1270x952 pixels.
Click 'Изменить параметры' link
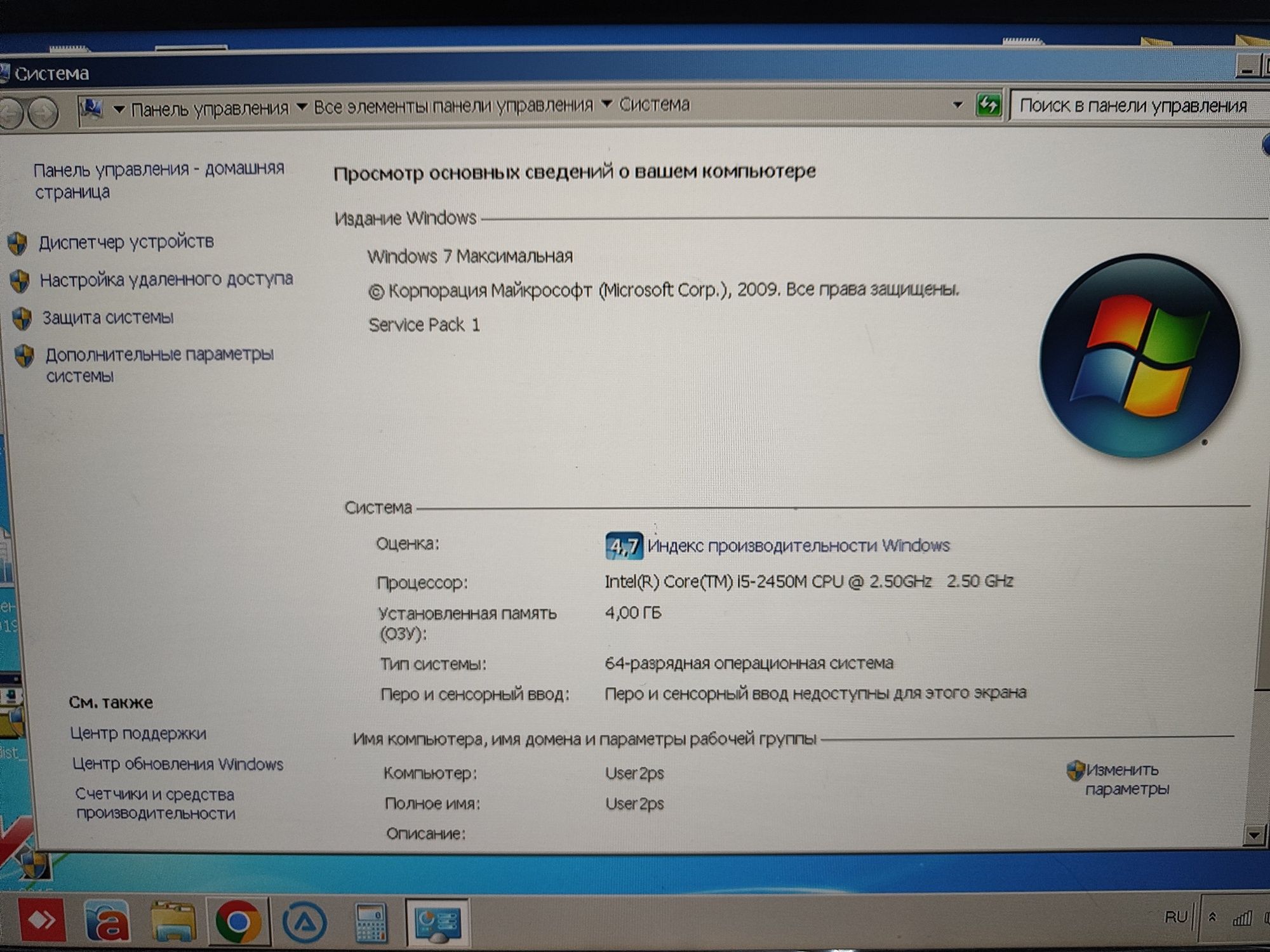click(1128, 779)
